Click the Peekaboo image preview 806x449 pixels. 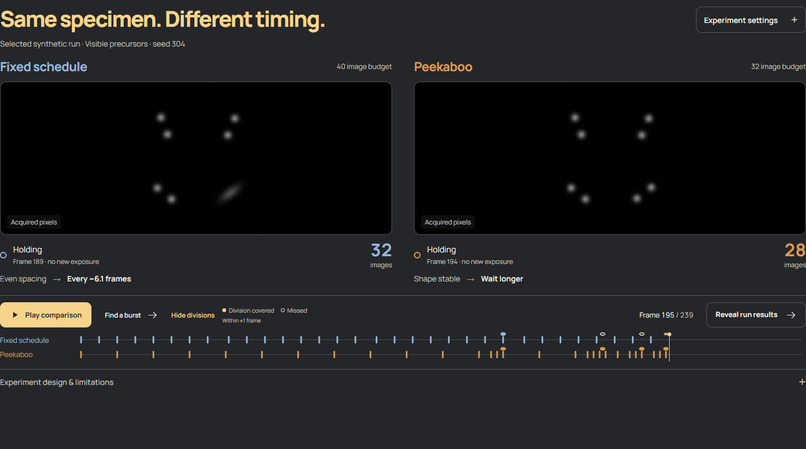[x=610, y=158]
